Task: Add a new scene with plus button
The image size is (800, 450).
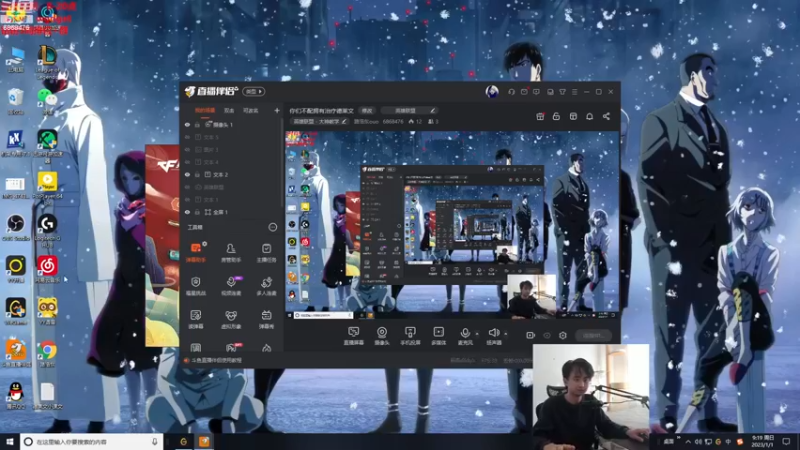Action: (x=277, y=110)
